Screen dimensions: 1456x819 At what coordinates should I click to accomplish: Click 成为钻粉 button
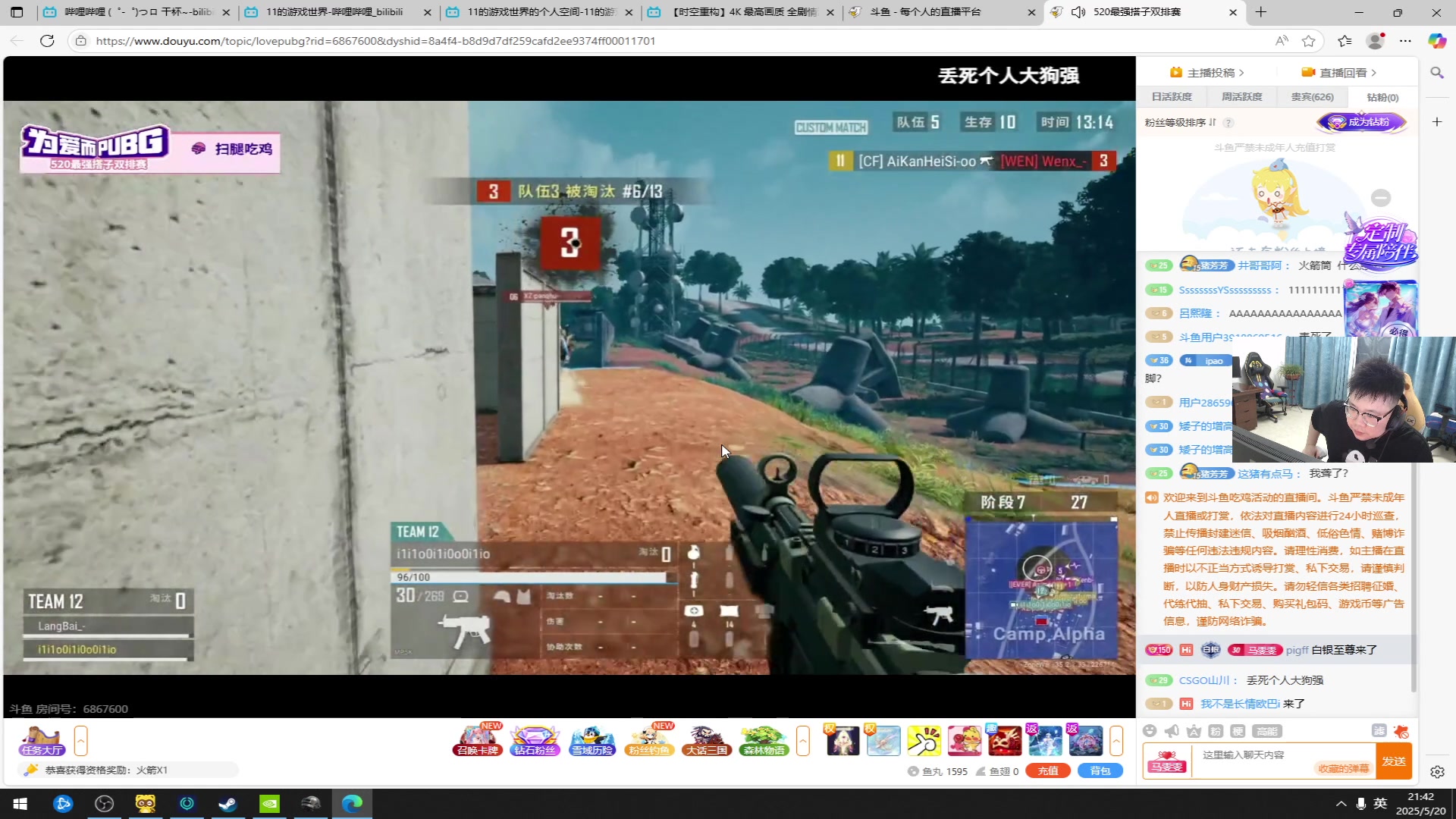(x=1361, y=122)
